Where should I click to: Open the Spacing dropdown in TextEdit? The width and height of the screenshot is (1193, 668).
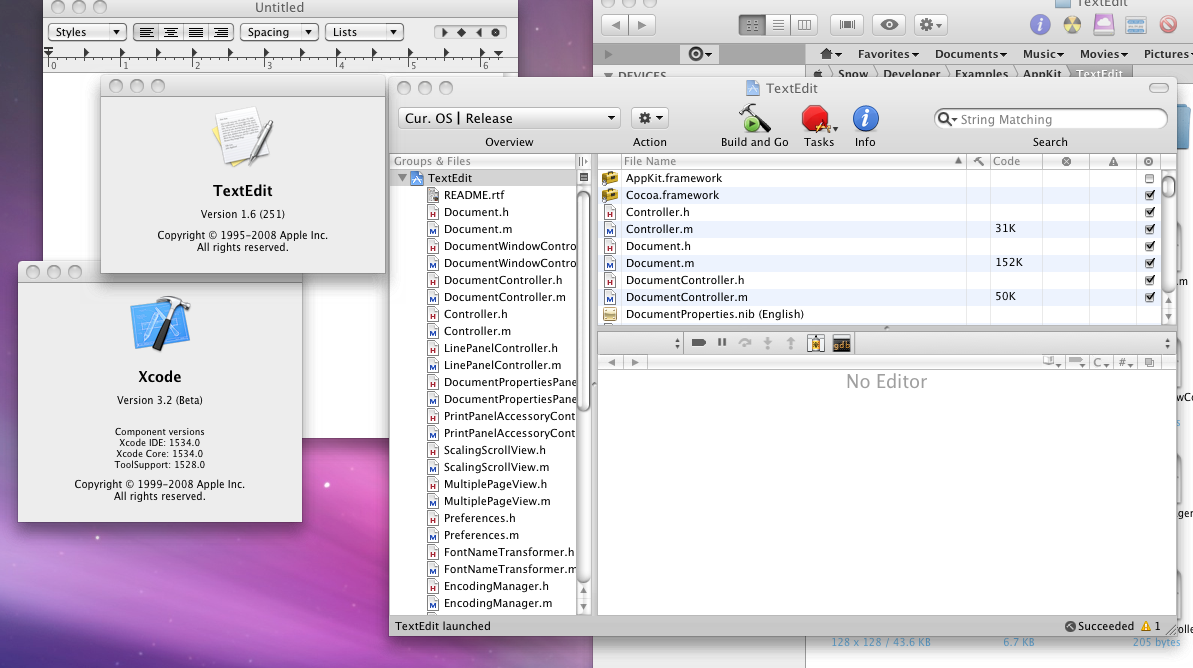coord(278,32)
